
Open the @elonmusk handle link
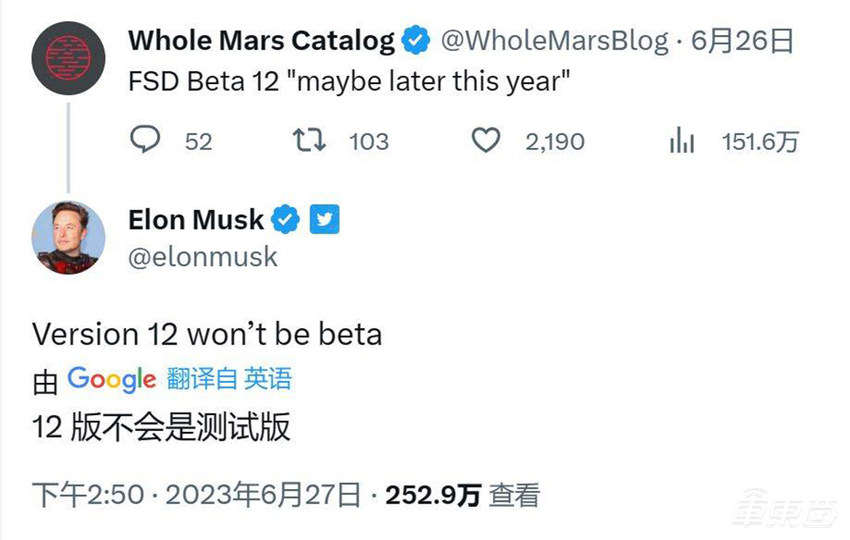coord(203,257)
